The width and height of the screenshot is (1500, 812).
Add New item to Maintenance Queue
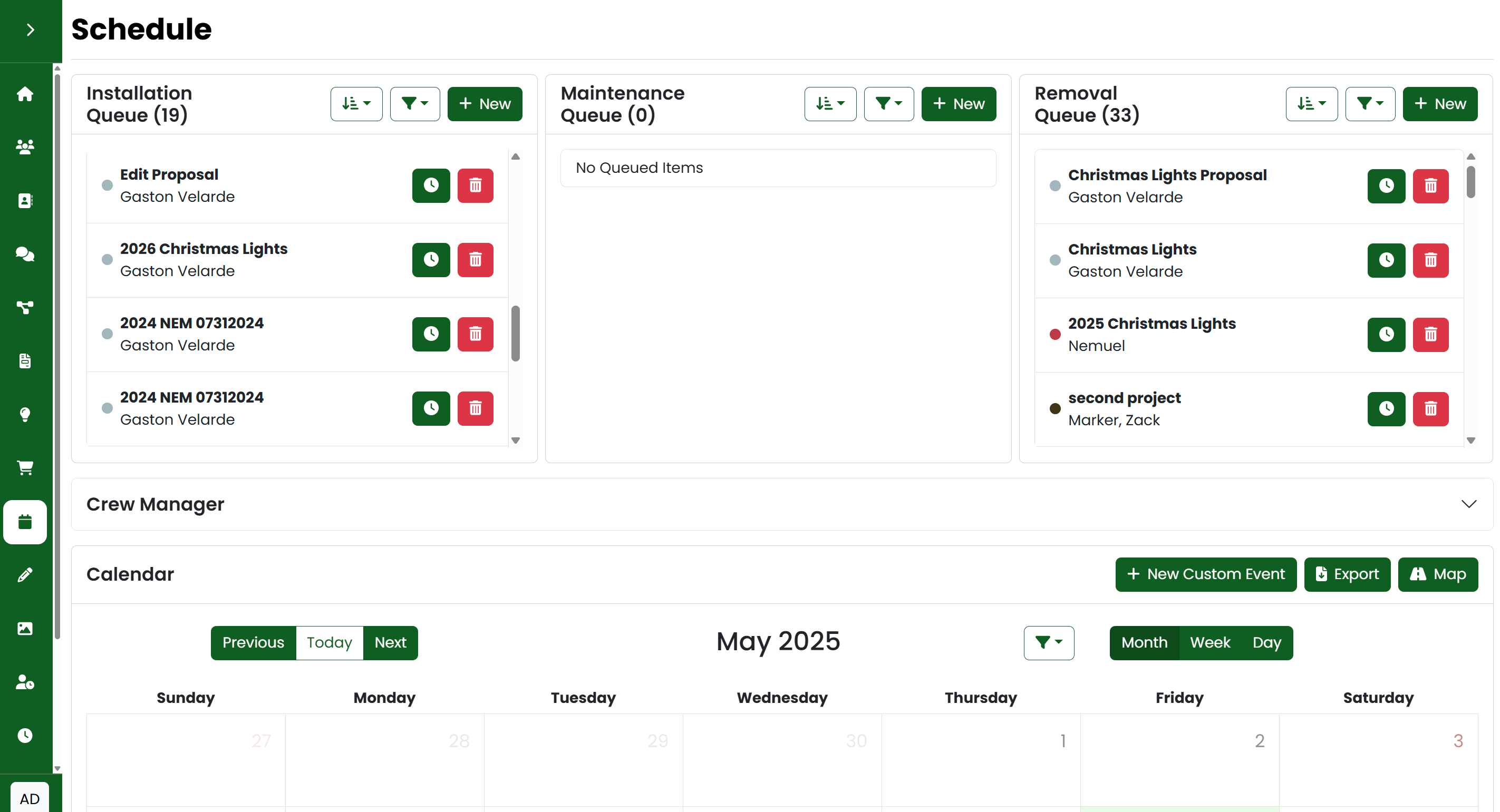tap(959, 104)
